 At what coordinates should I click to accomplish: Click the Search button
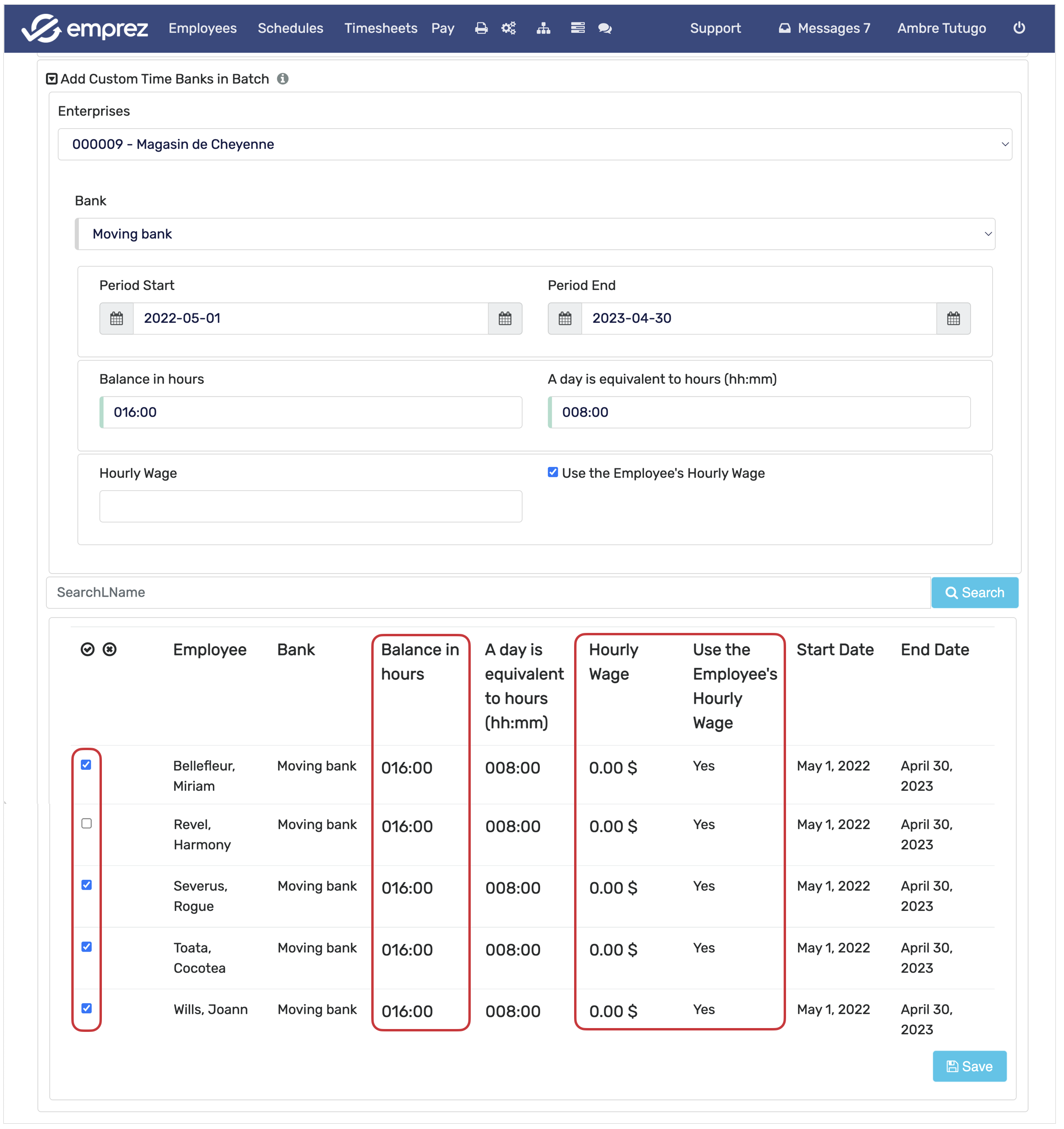point(975,593)
